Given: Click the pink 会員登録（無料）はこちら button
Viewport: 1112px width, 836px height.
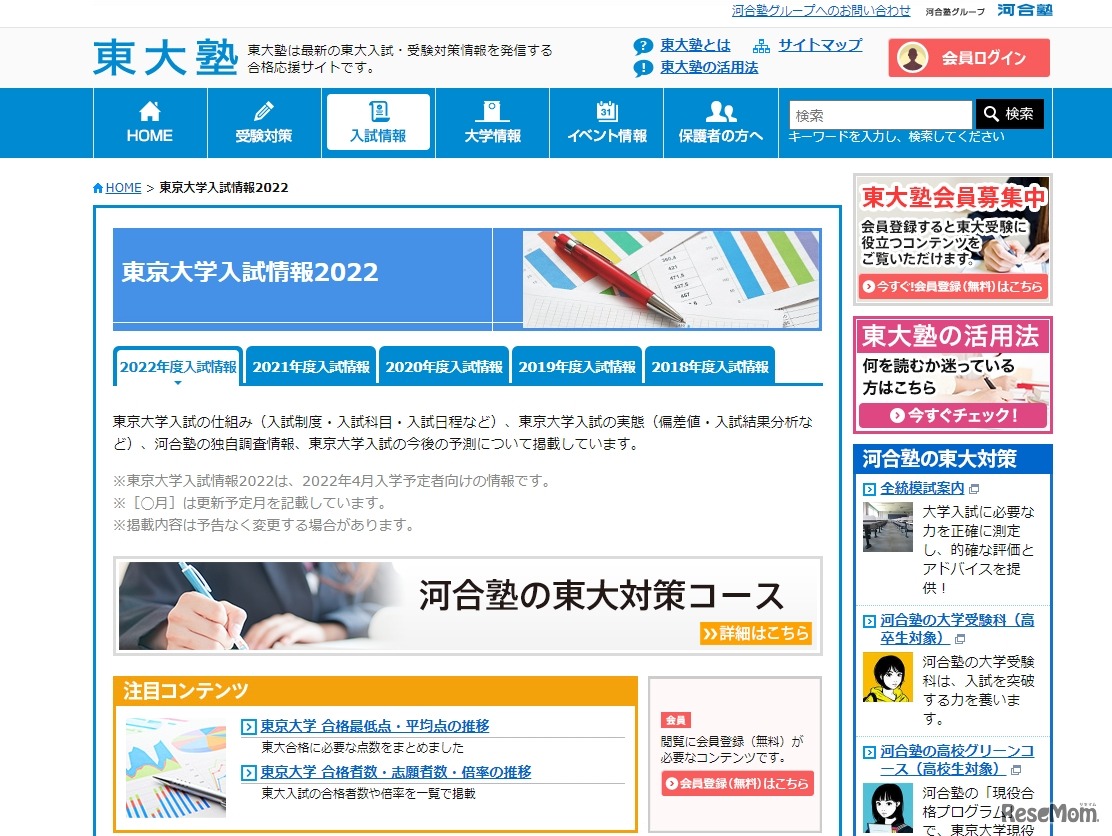Looking at the screenshot, I should (735, 784).
